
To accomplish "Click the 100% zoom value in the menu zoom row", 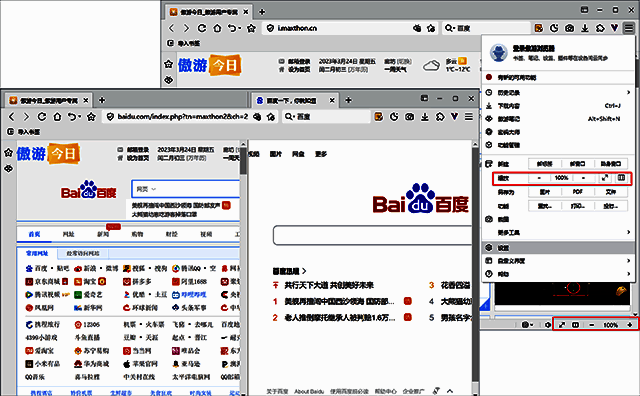I will (562, 178).
